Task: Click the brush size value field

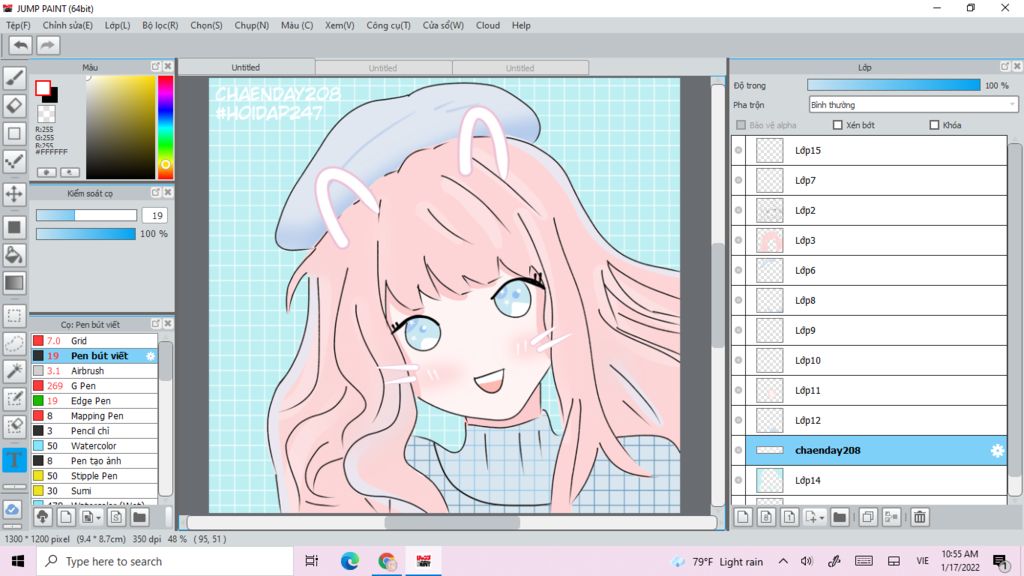Action: coord(155,216)
